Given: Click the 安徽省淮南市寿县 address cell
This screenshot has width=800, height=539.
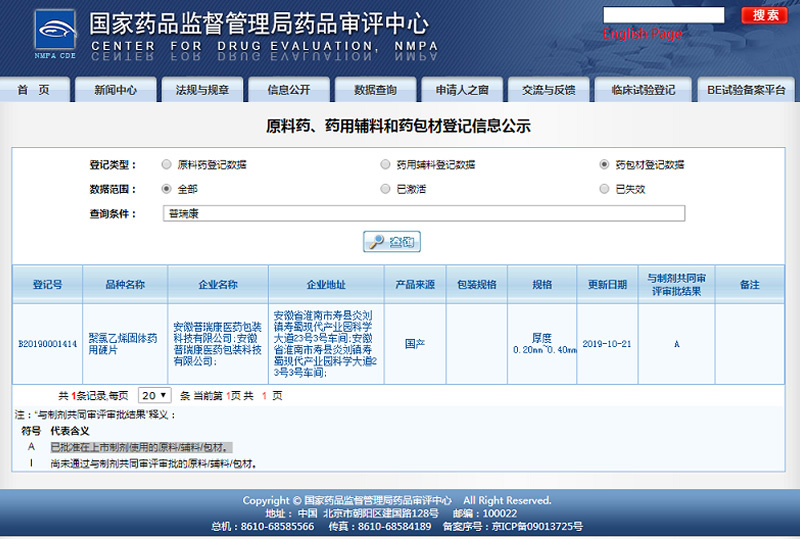Looking at the screenshot, I should pyautogui.click(x=326, y=344).
